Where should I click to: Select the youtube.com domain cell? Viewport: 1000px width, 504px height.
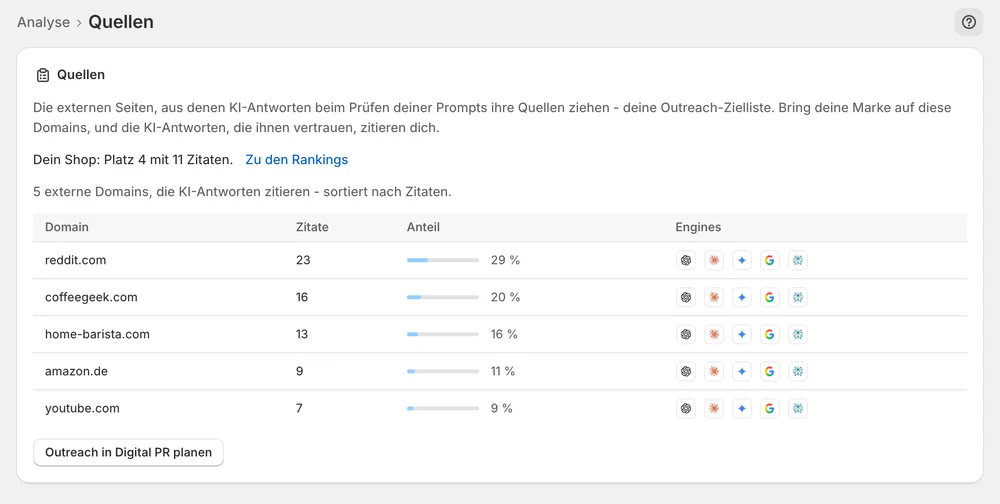[82, 408]
